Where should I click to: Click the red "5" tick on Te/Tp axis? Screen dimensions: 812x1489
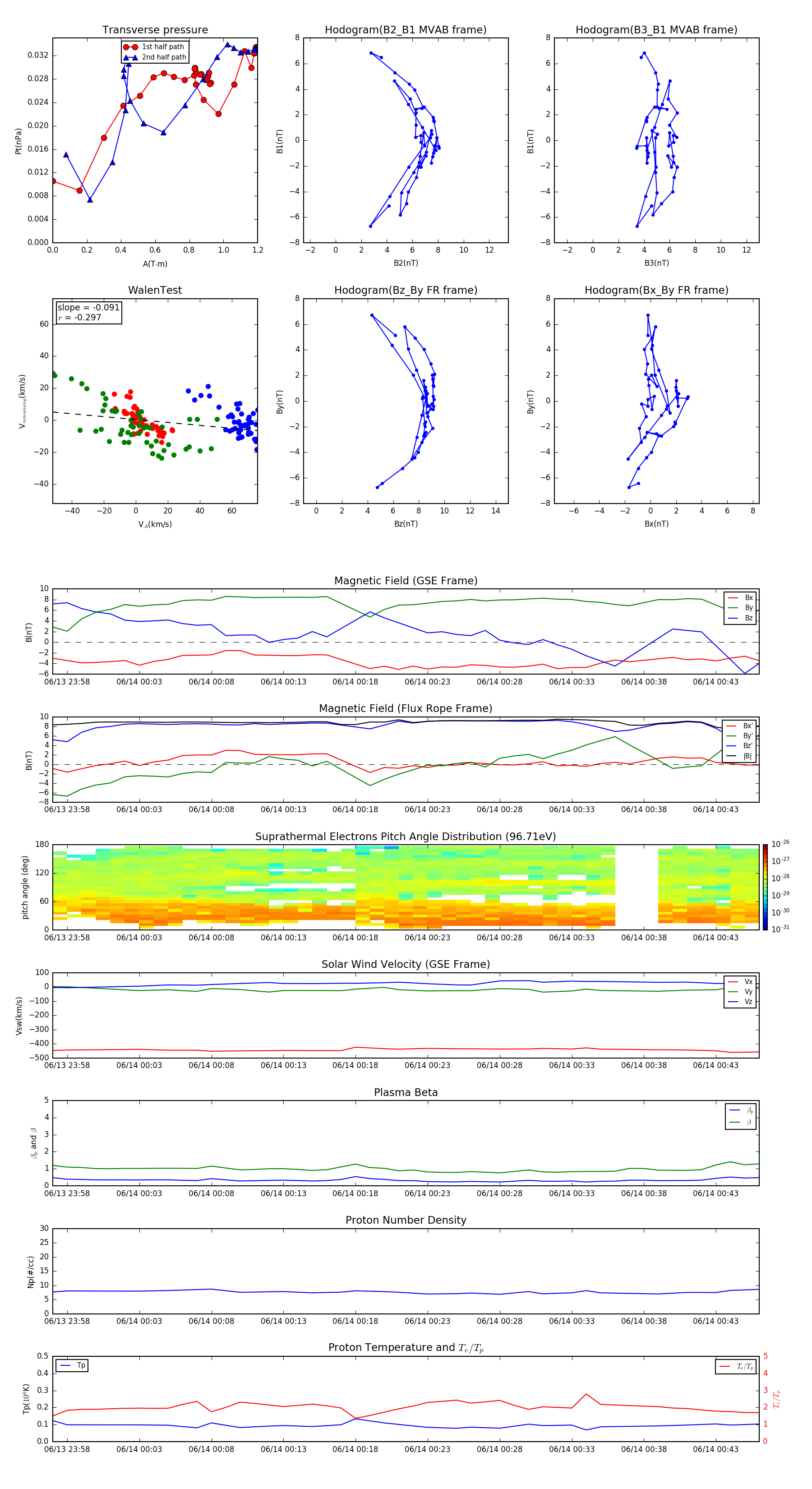point(765,1356)
